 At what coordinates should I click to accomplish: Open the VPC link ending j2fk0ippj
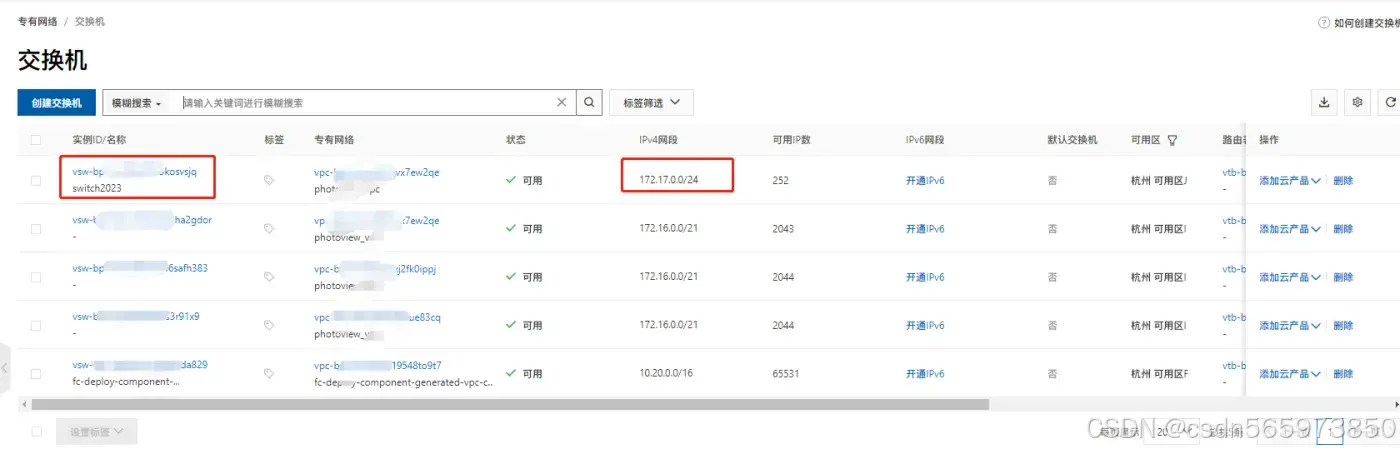375,268
